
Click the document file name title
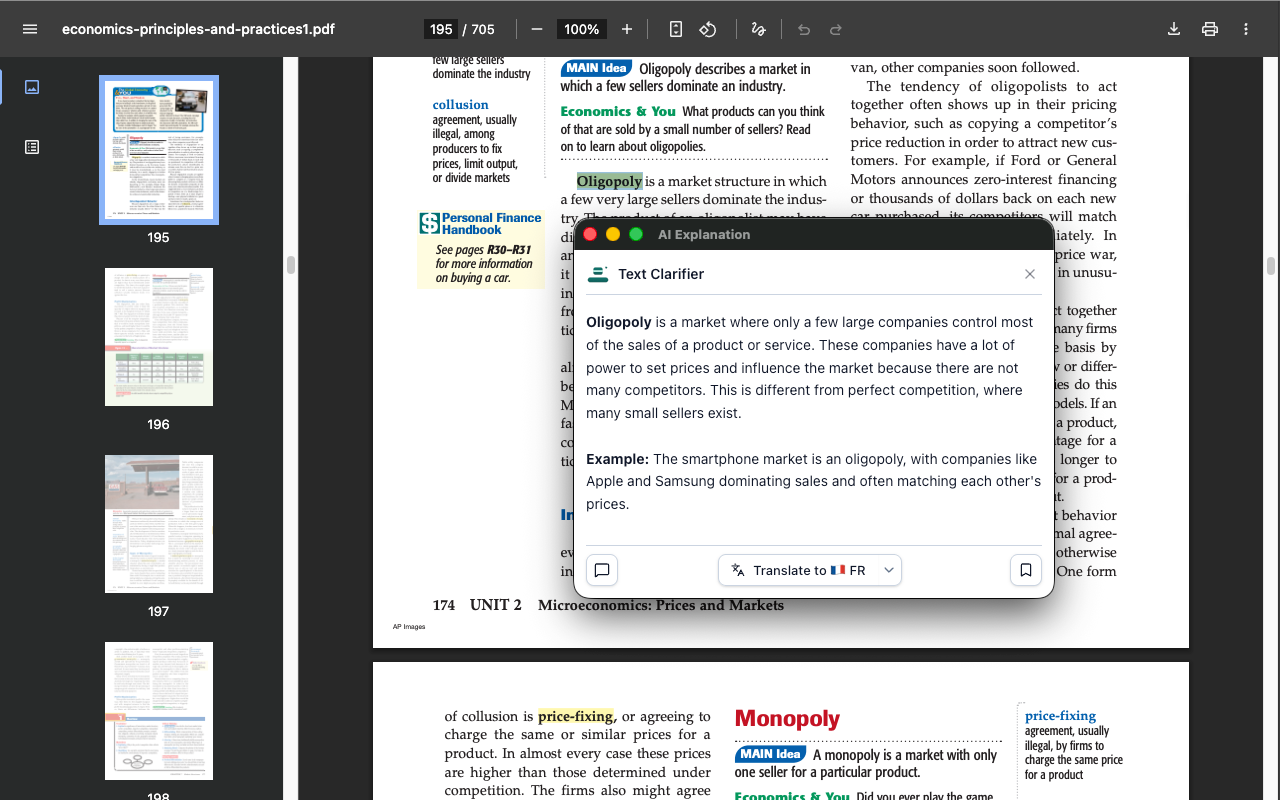pyautogui.click(x=198, y=29)
